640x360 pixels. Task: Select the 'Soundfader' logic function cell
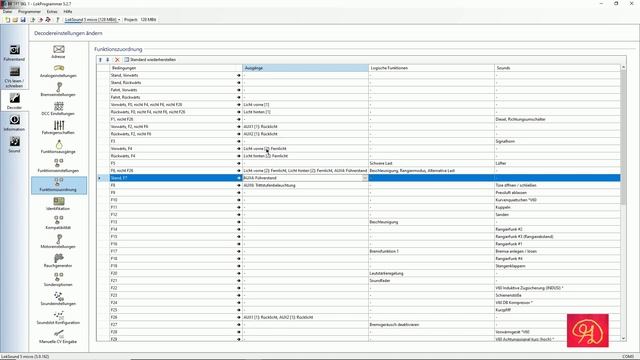click(x=431, y=280)
